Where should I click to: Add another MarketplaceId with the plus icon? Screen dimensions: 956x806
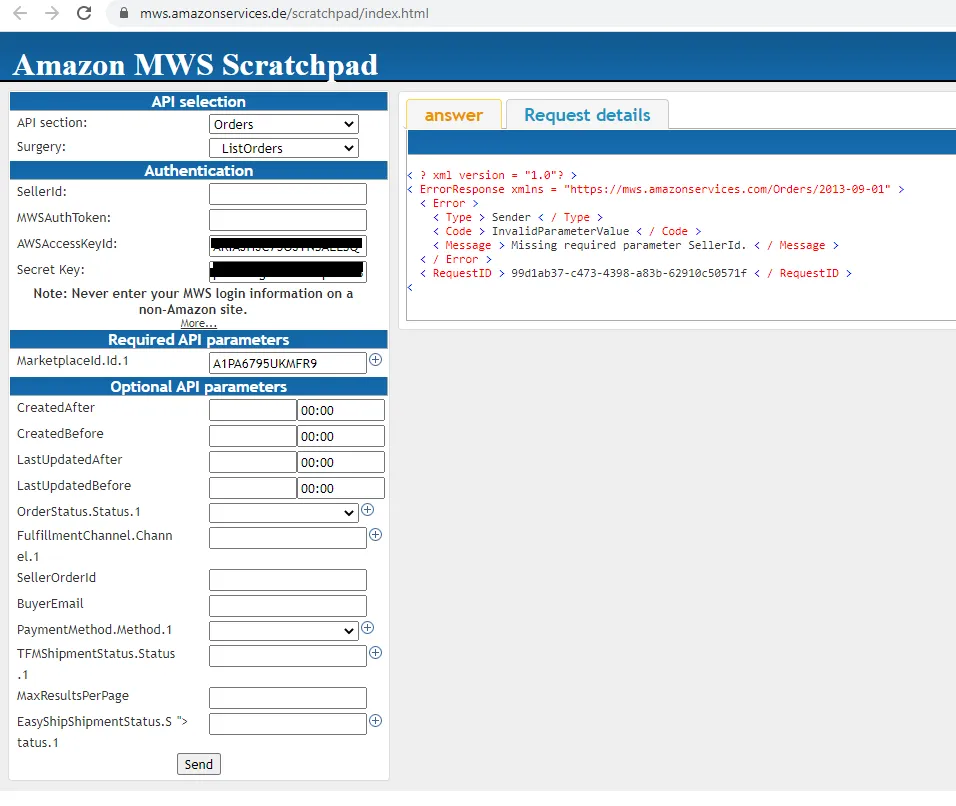tap(376, 360)
